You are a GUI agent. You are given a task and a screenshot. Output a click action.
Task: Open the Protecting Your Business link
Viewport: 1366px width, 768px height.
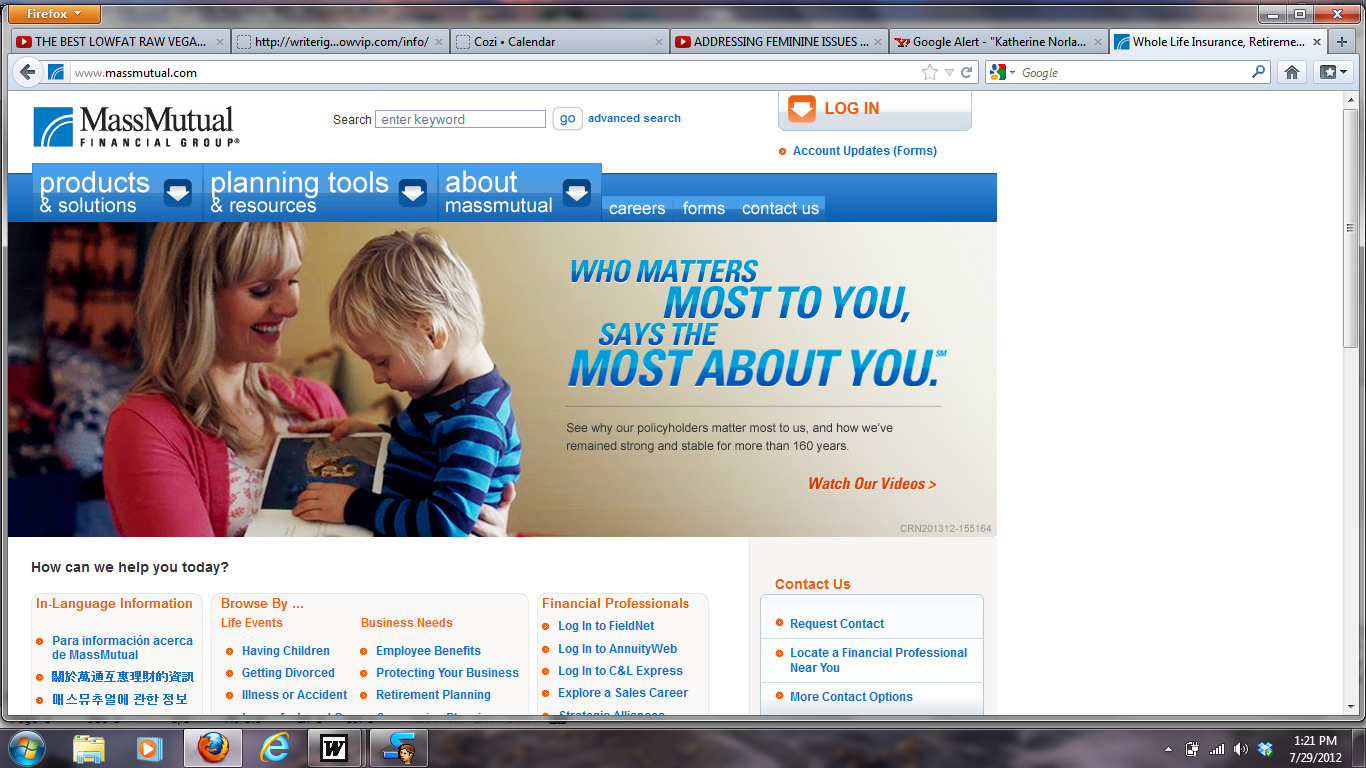click(x=447, y=673)
